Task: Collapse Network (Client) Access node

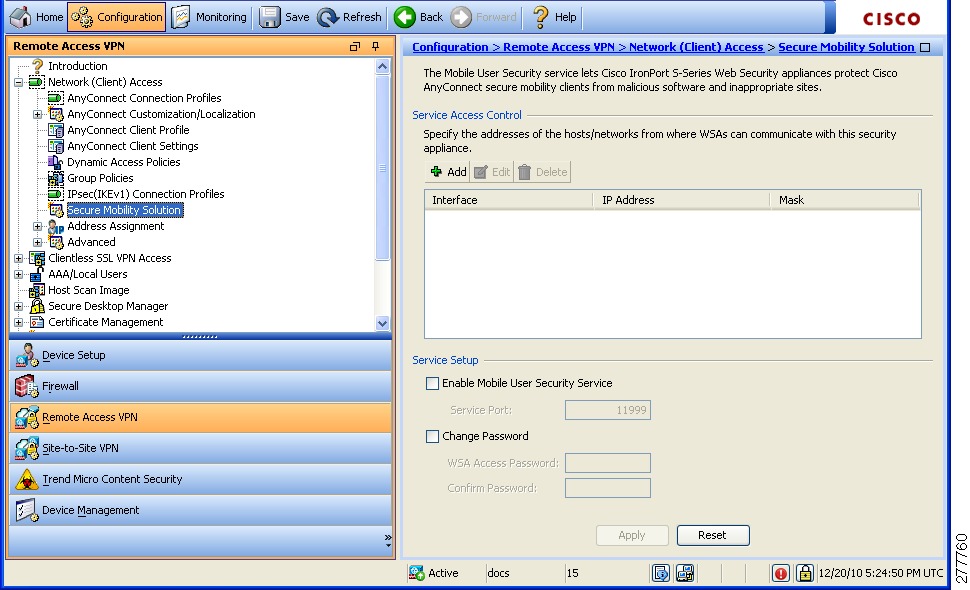Action: coord(19,82)
